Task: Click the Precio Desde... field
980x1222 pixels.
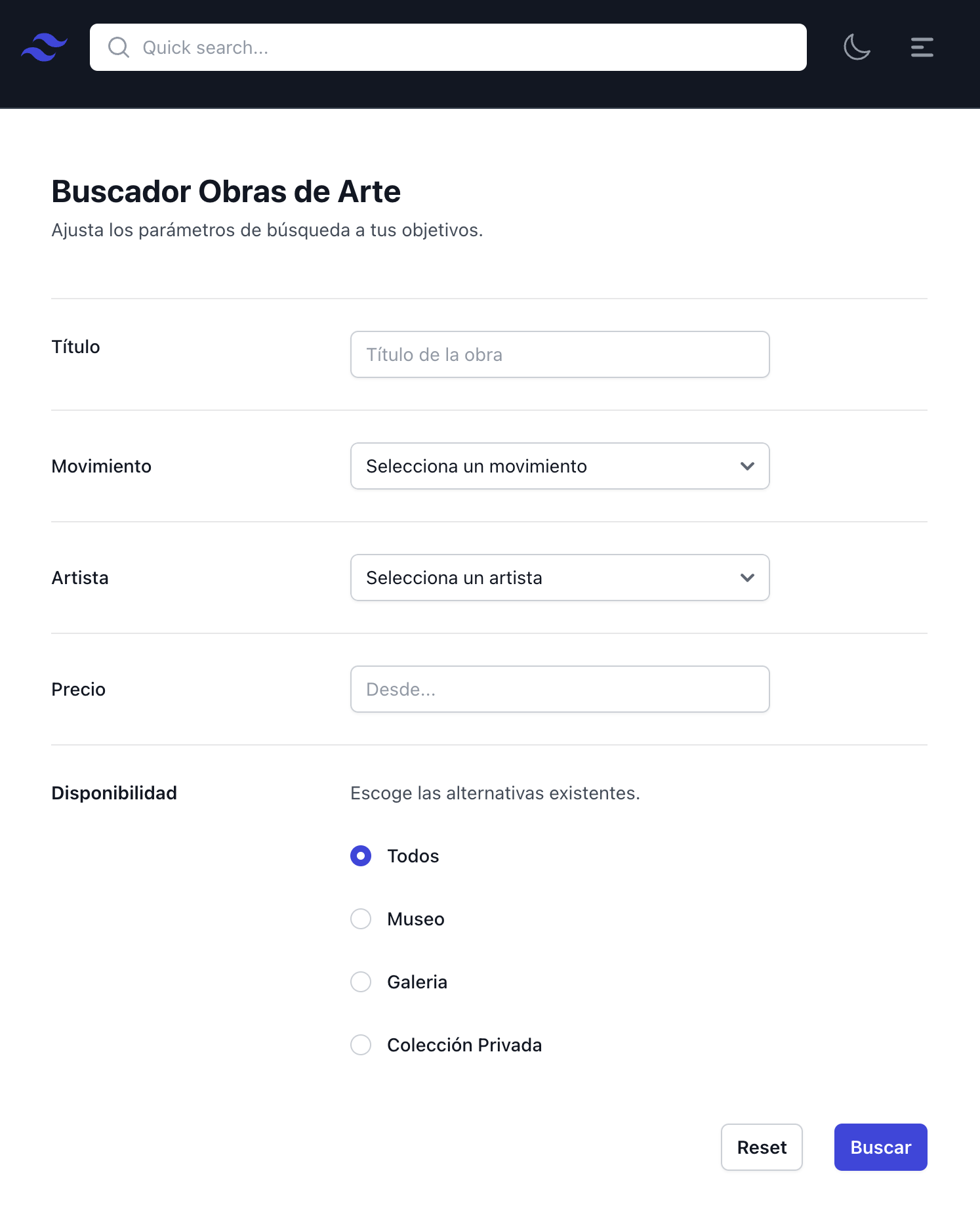Action: point(560,689)
